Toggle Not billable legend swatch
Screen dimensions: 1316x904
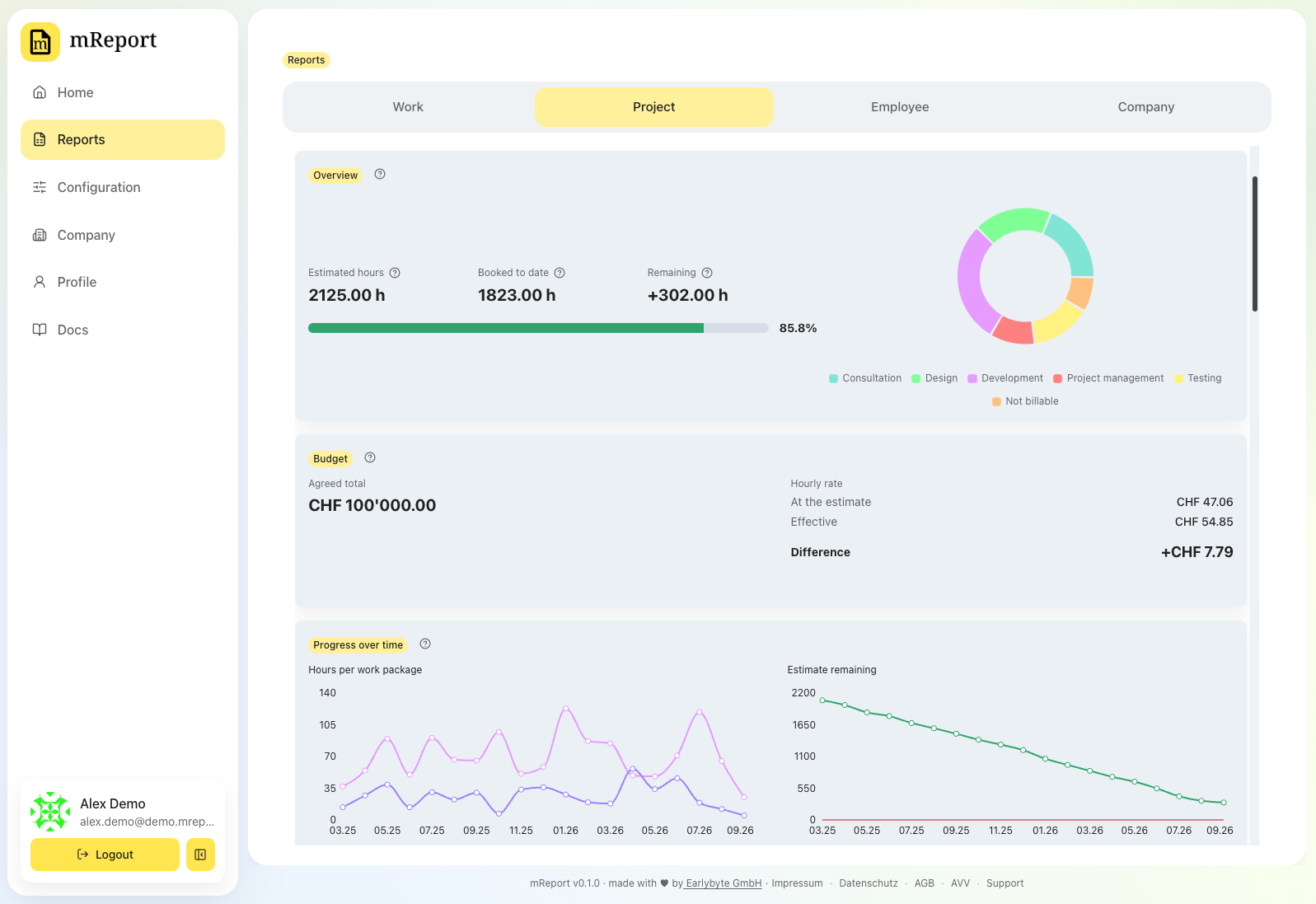click(x=996, y=402)
